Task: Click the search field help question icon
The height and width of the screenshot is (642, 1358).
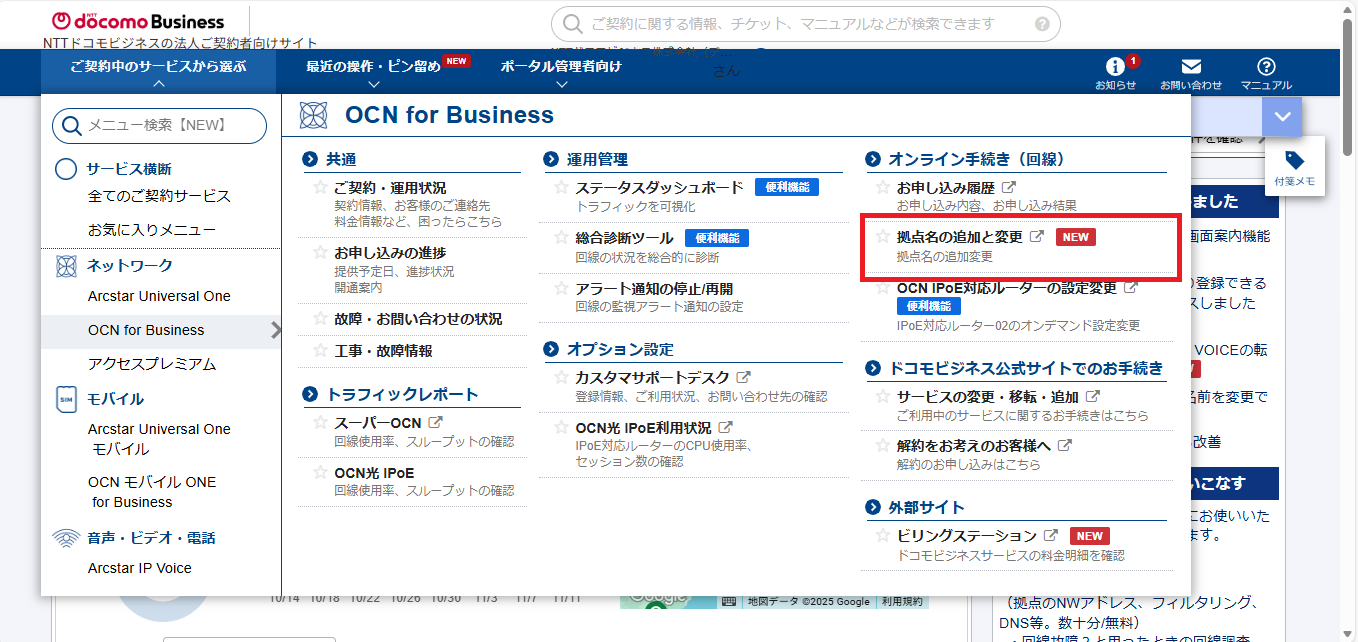Action: (x=1042, y=24)
